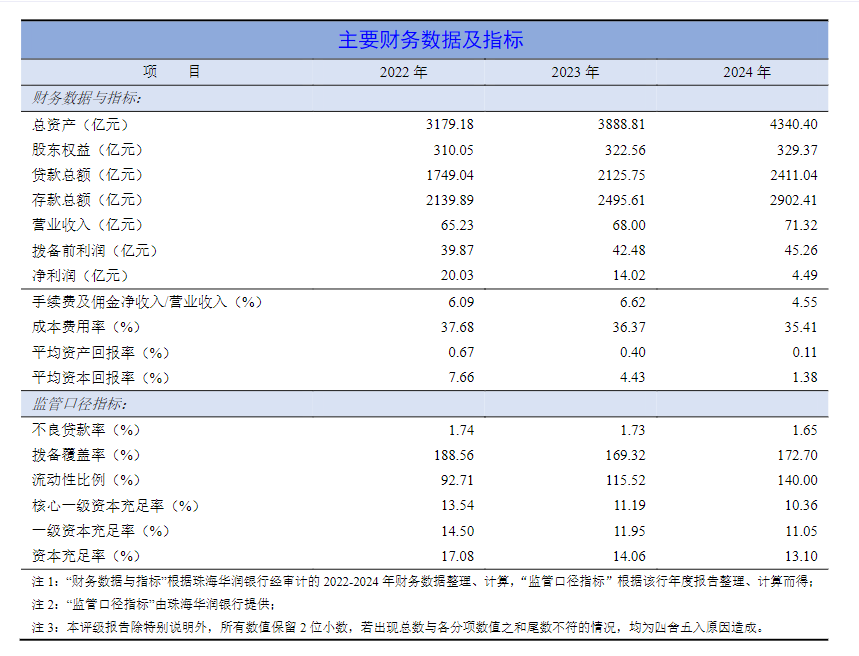Select the 2022年 column header

pos(404,72)
